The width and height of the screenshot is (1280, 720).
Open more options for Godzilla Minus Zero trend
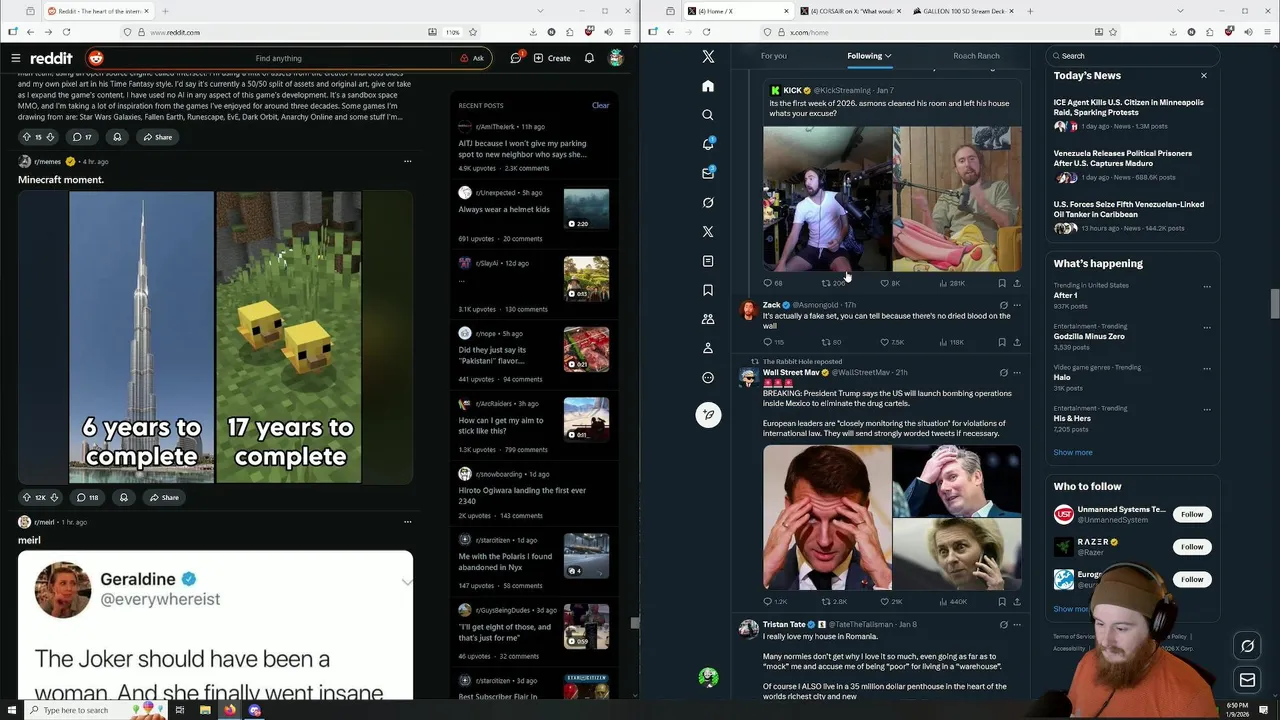click(1207, 327)
